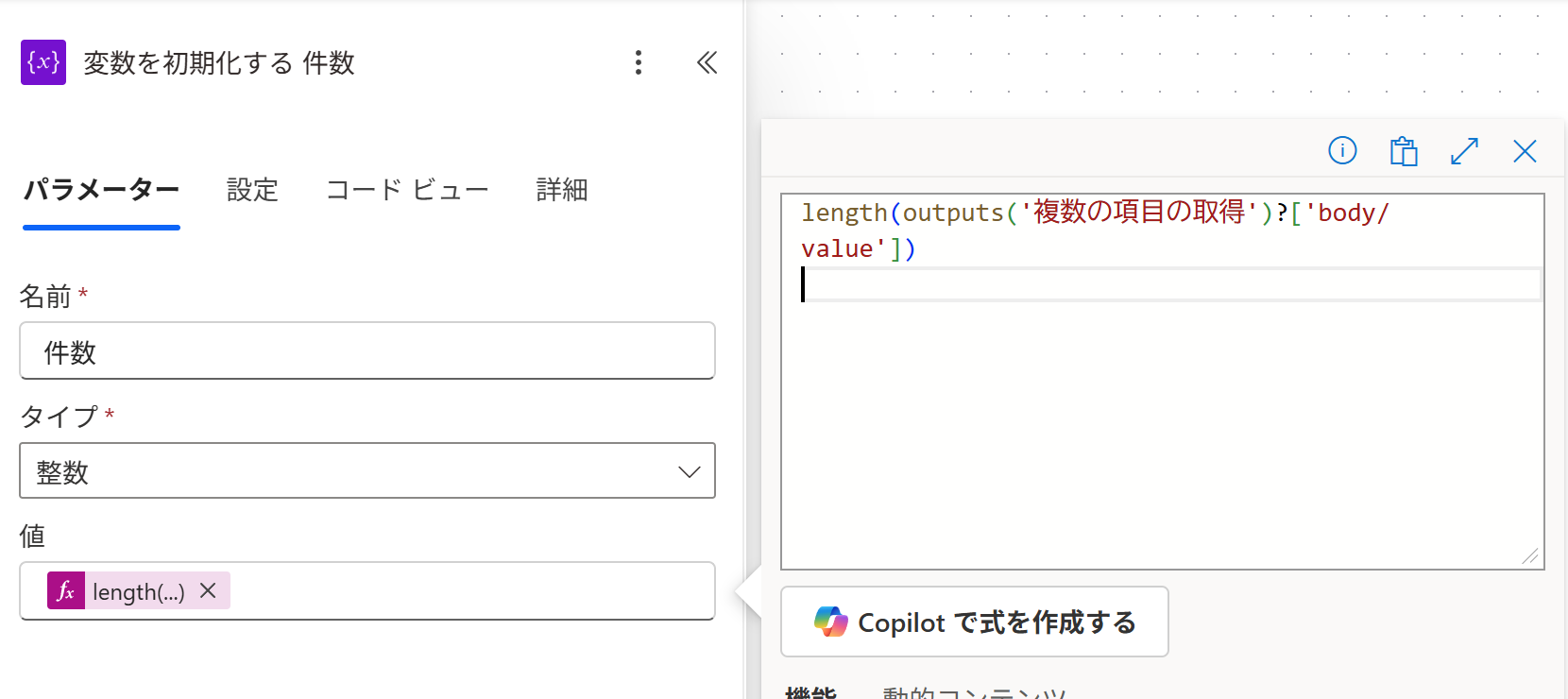Click the clipboard paste icon
Screen dimensions: 1568x699
tap(1404, 151)
